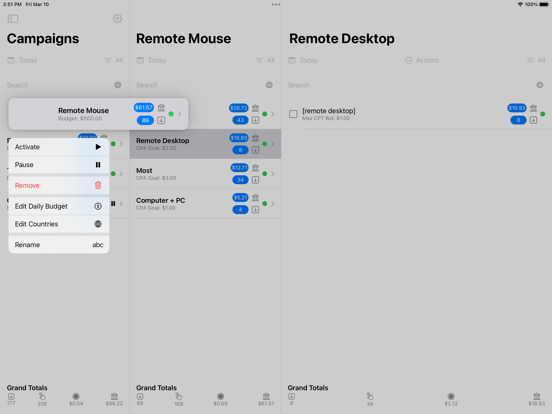Clear the Campaigns search field
Viewport: 552px width, 414px height.
pyautogui.click(x=118, y=85)
